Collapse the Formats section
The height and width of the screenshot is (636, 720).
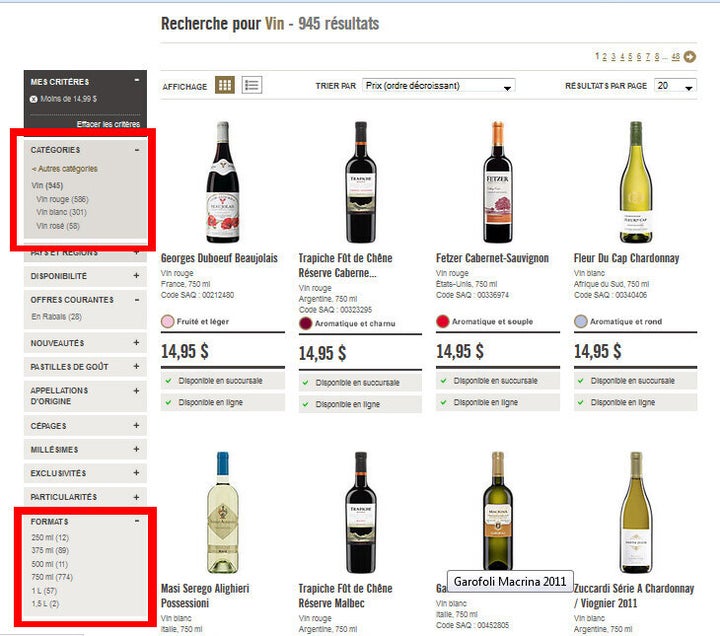point(137,521)
